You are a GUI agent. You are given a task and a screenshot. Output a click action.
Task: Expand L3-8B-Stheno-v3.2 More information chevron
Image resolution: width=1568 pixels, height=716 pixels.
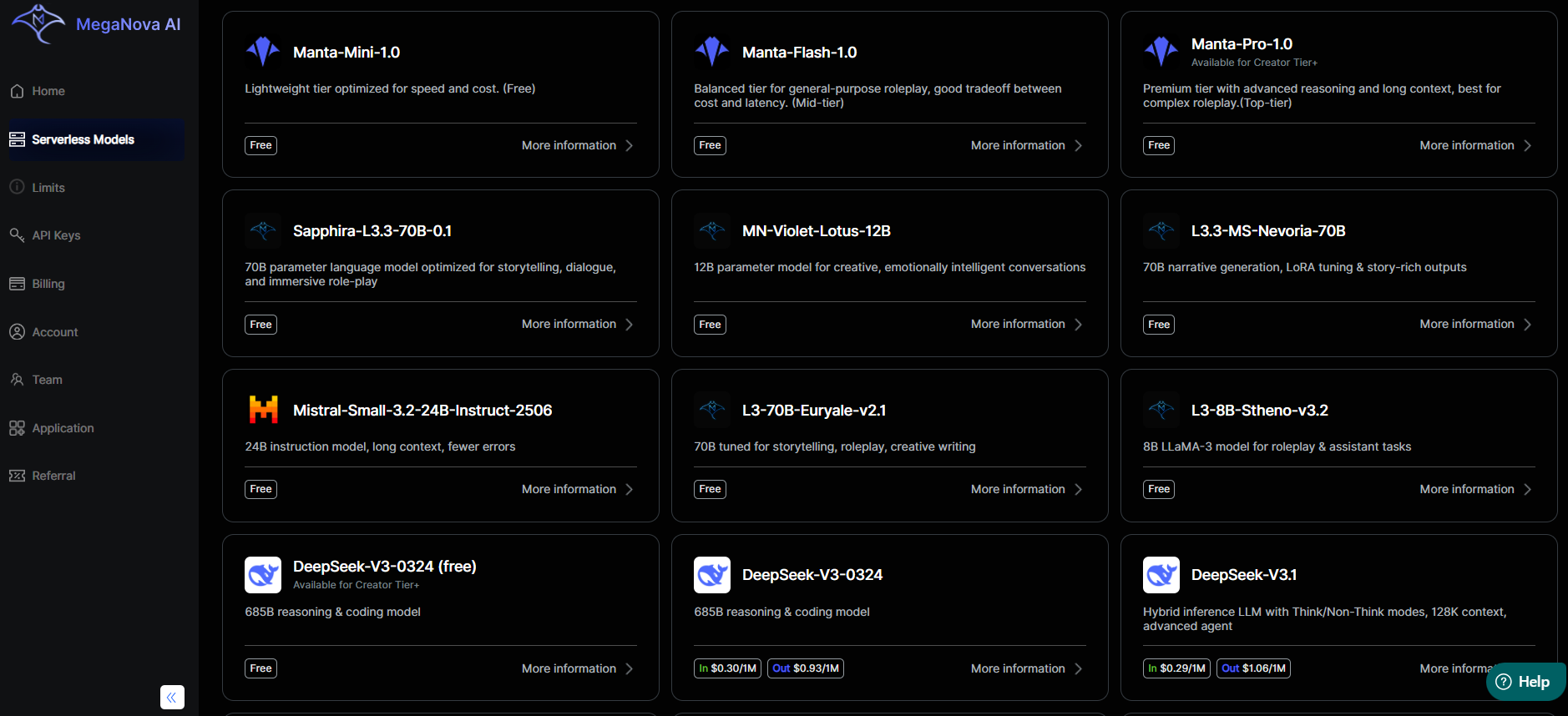point(1527,489)
